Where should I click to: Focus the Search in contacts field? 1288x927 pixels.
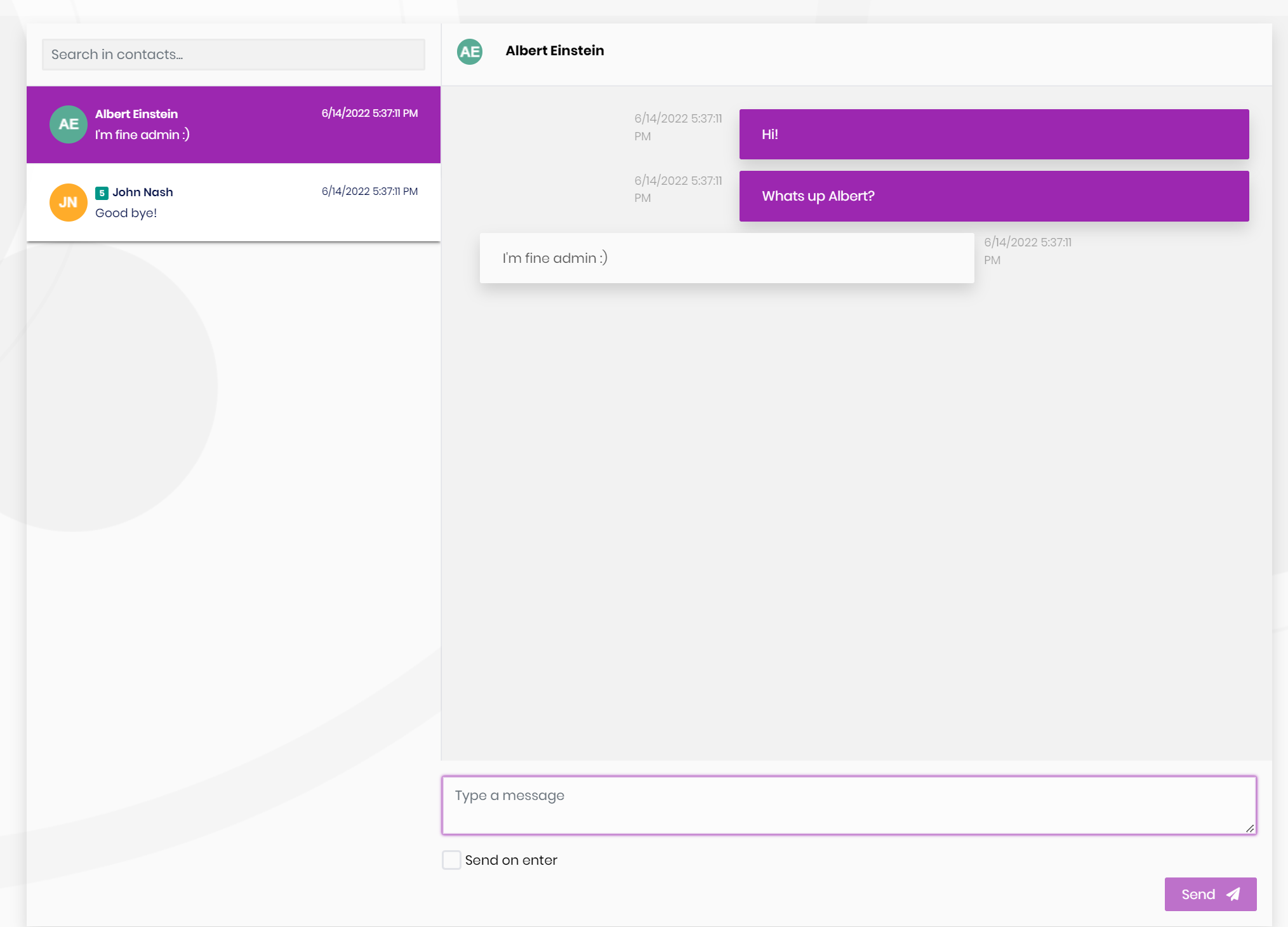[x=233, y=55]
